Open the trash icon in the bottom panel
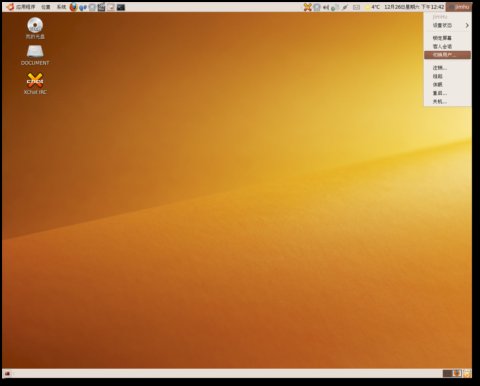The height and width of the screenshot is (386, 480). coord(467,373)
